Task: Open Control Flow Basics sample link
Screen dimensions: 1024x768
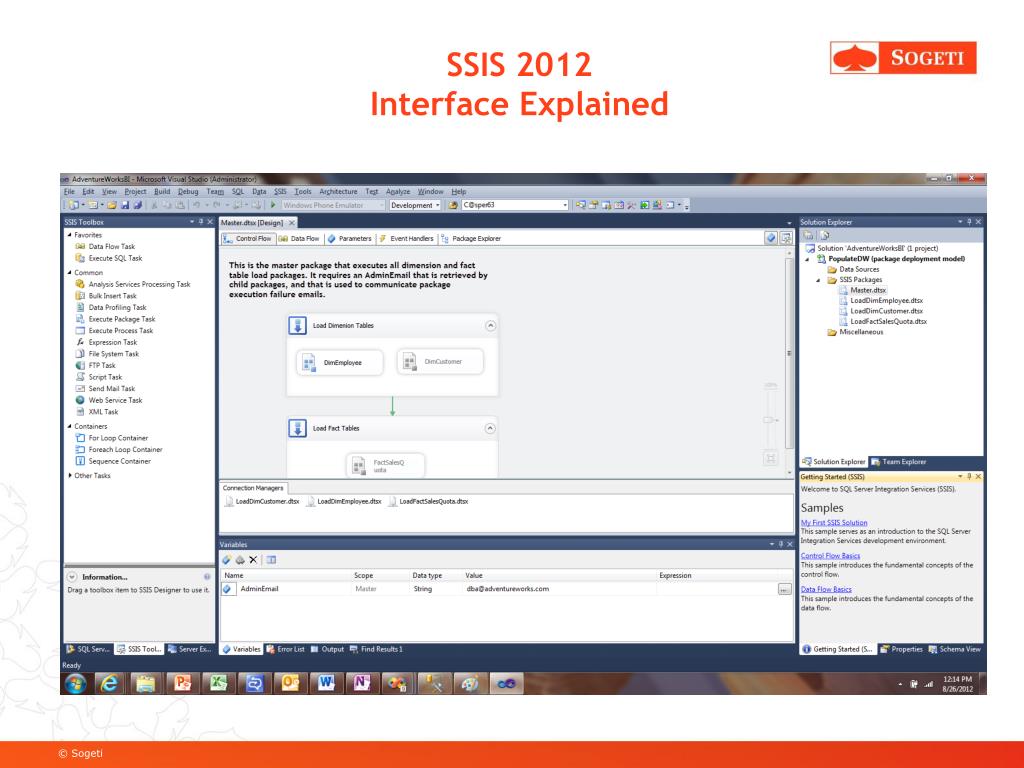Action: click(x=830, y=556)
